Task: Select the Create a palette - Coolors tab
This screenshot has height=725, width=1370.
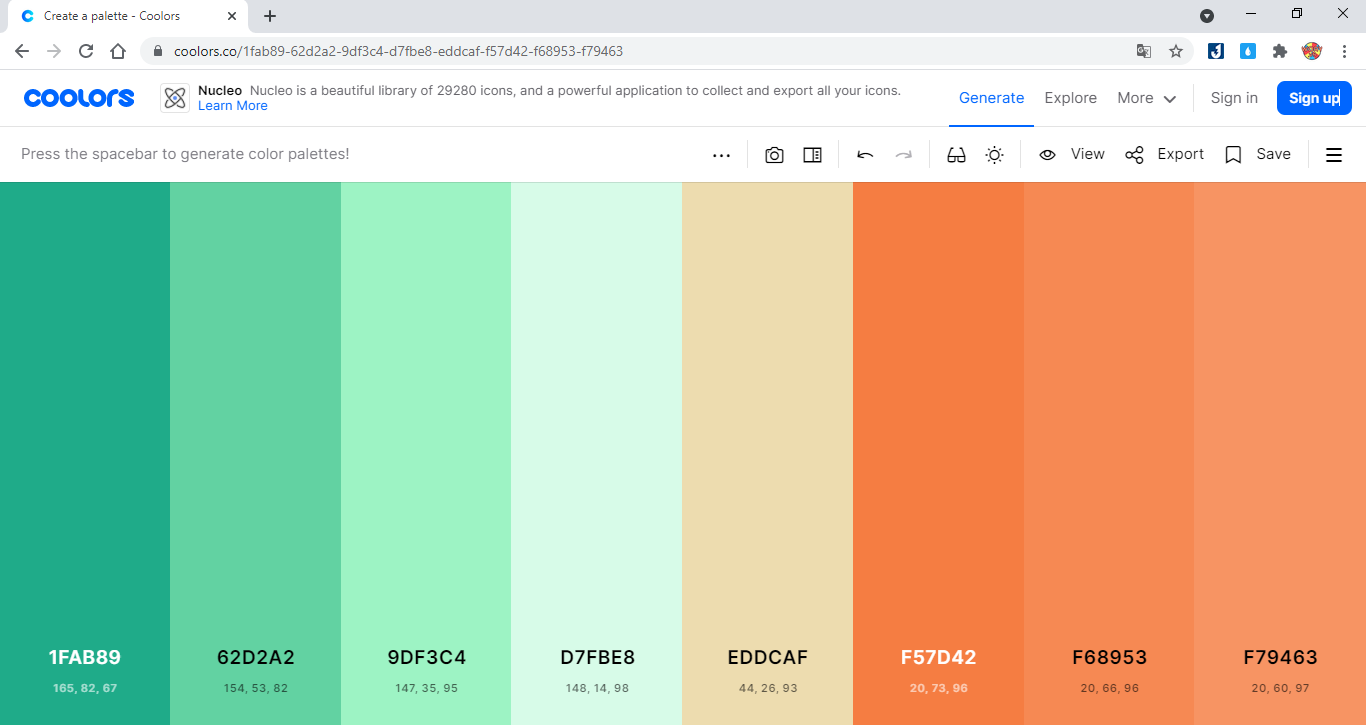Action: click(128, 16)
